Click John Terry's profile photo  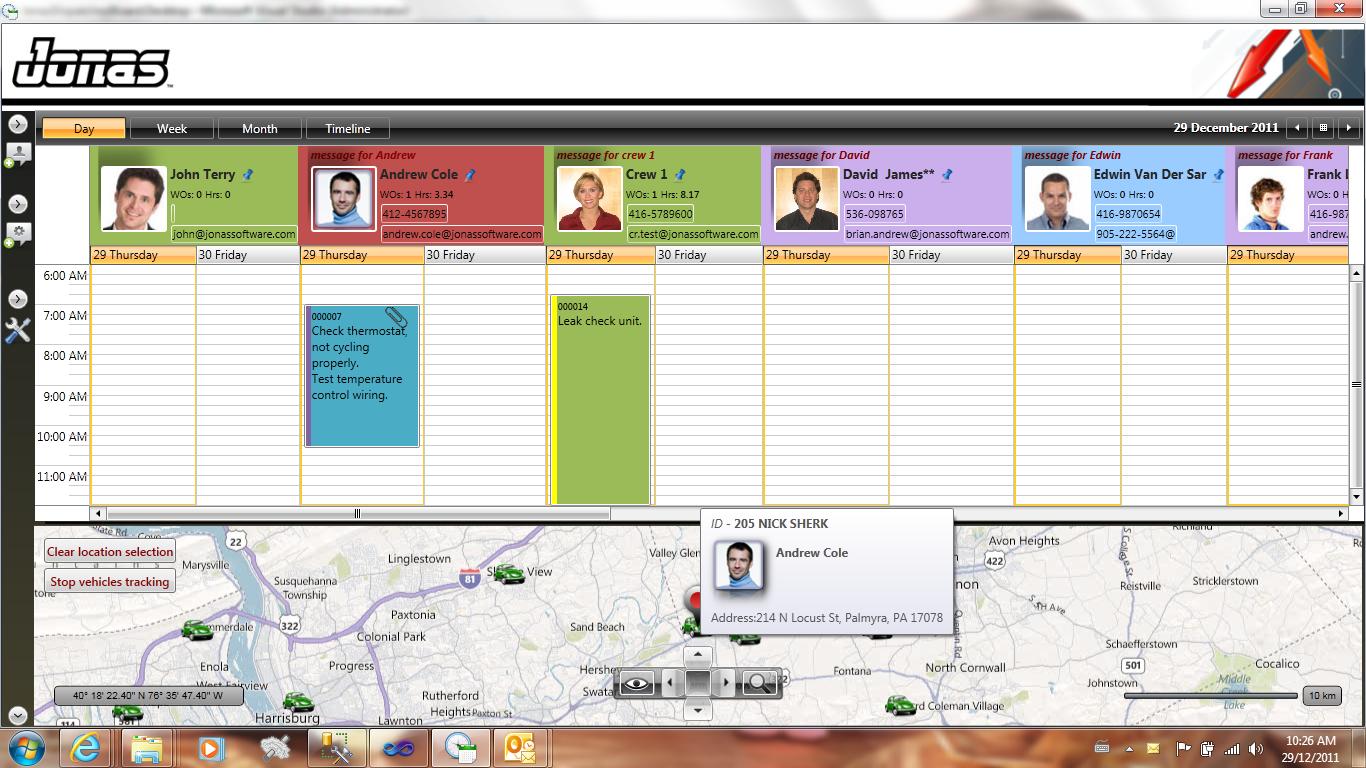(x=134, y=198)
